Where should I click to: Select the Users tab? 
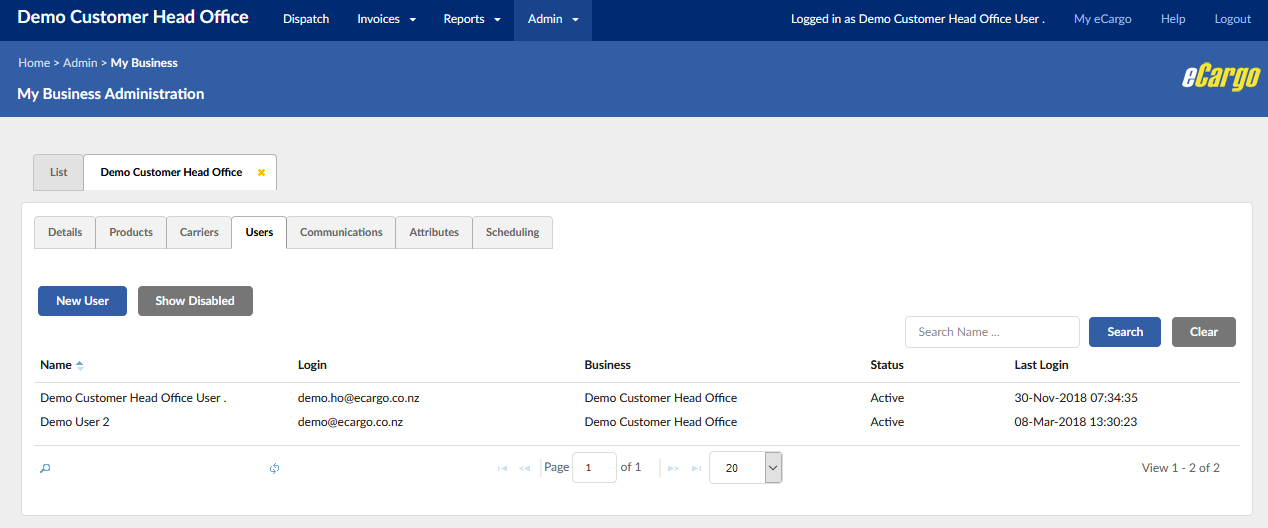pyautogui.click(x=259, y=232)
